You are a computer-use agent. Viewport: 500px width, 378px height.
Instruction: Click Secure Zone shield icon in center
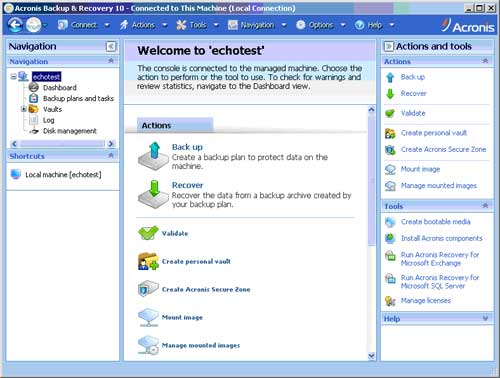(148, 289)
